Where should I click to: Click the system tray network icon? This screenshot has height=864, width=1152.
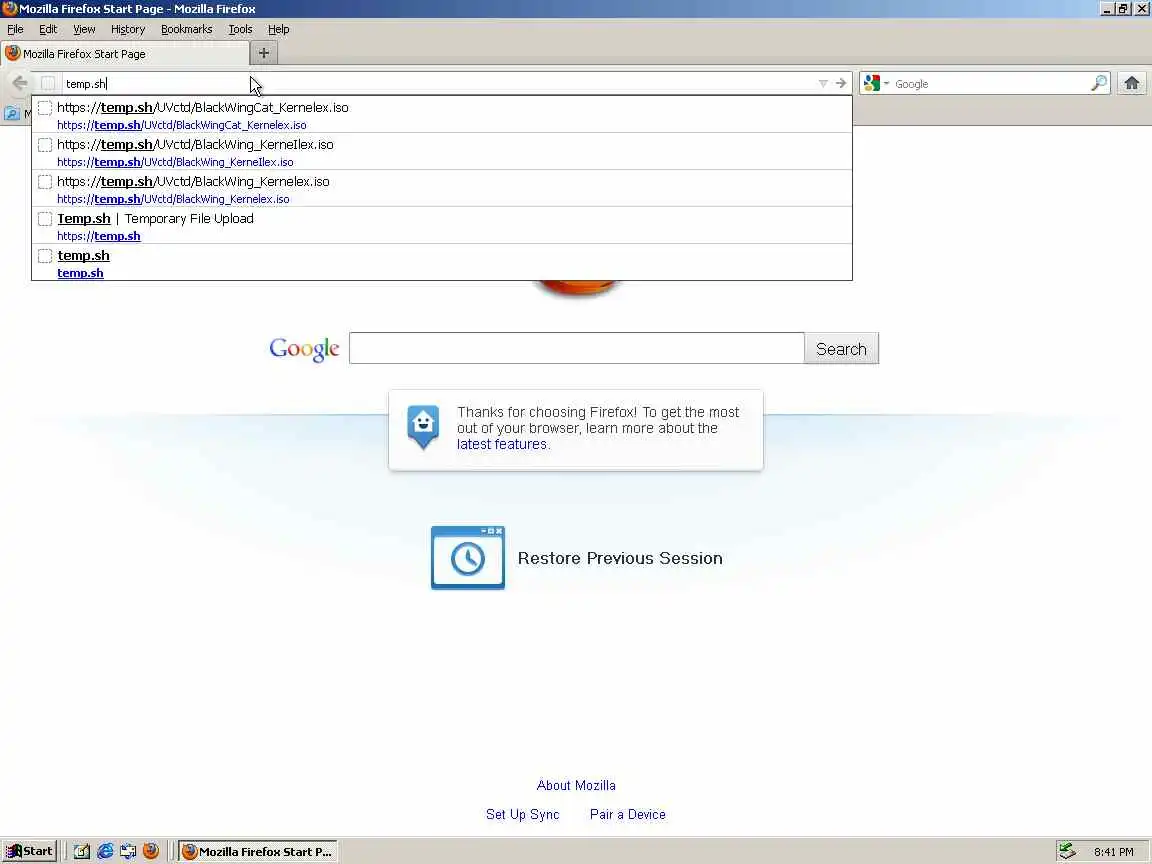tap(1068, 851)
